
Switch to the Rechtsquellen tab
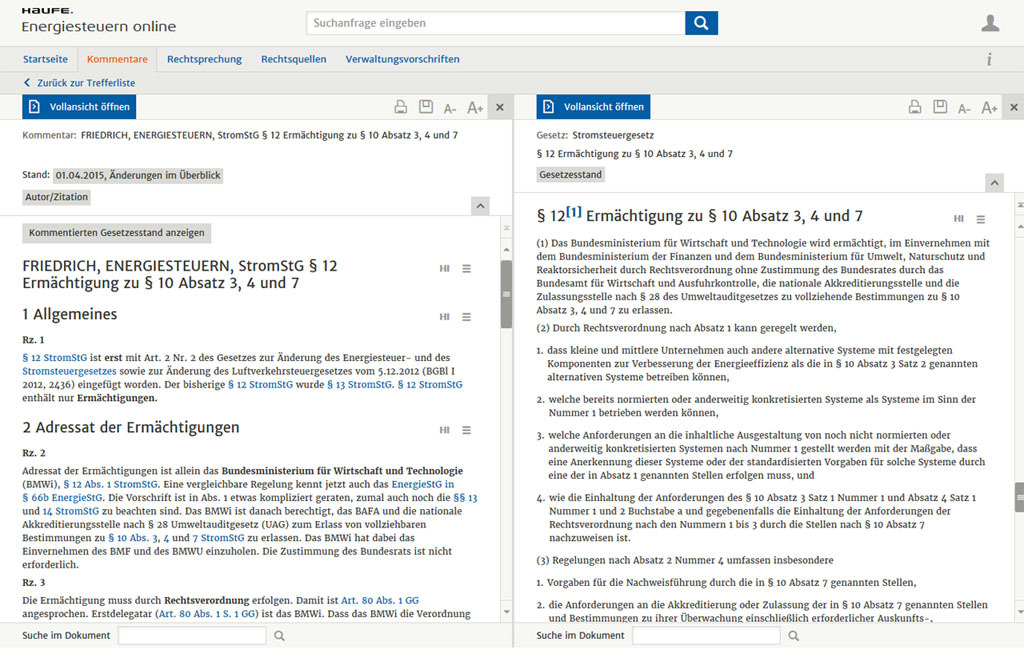tap(294, 59)
